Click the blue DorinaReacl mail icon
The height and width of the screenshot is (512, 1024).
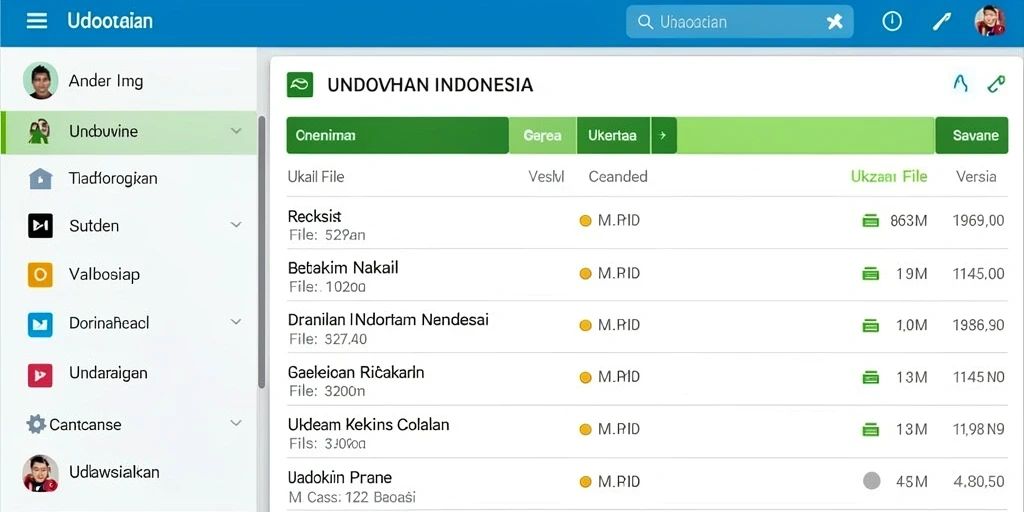point(40,324)
